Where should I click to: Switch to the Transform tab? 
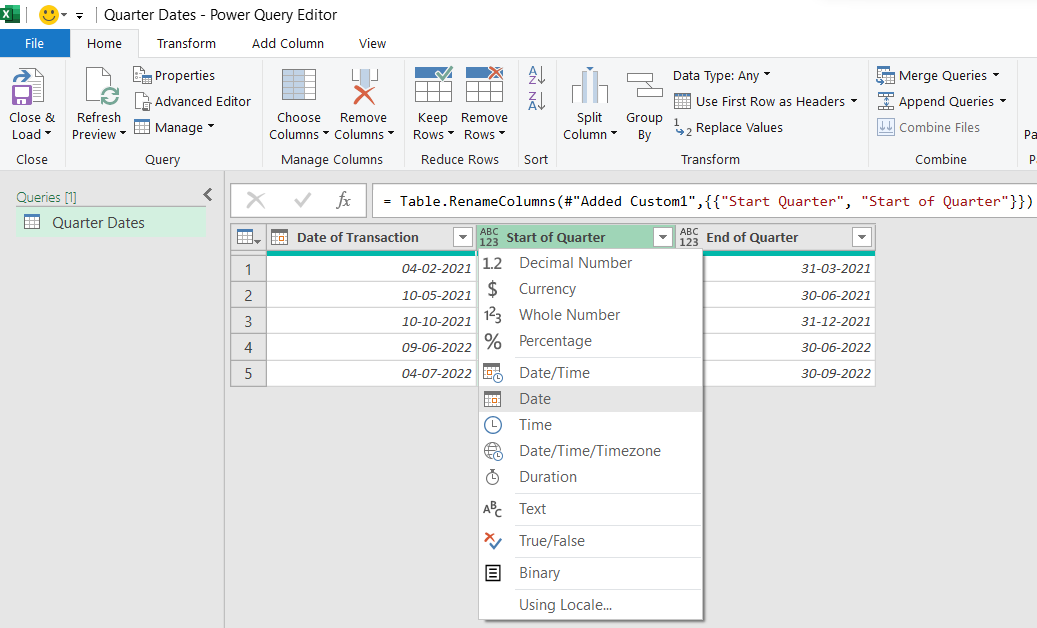[x=186, y=44]
